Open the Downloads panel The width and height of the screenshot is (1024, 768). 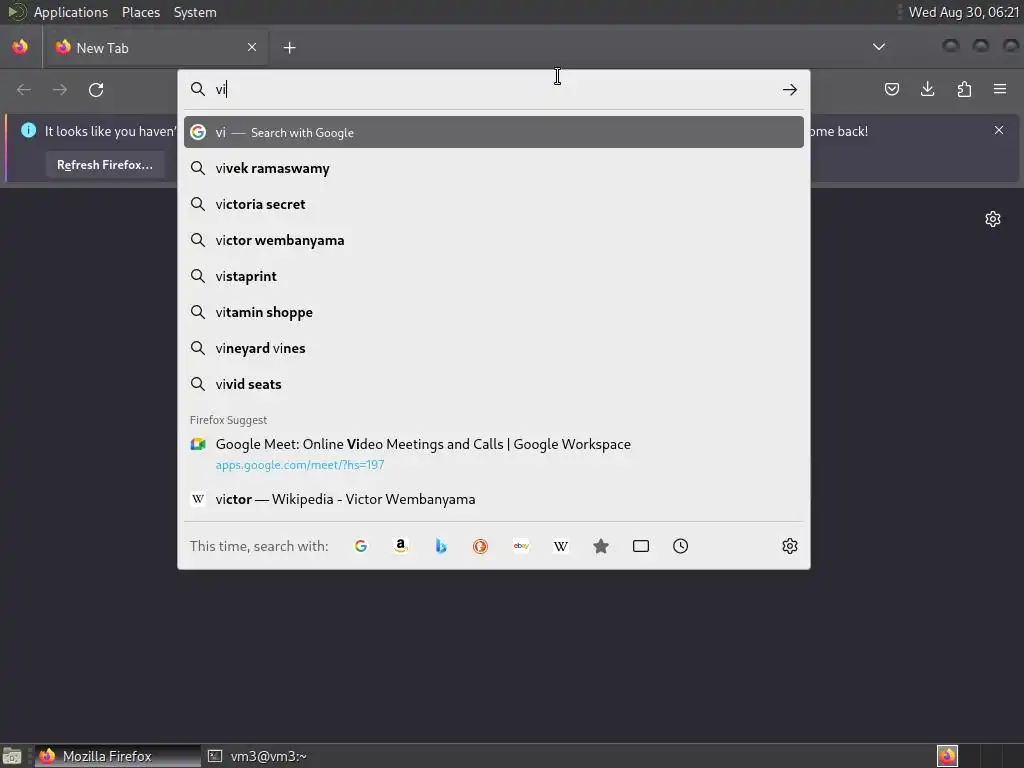tap(927, 89)
